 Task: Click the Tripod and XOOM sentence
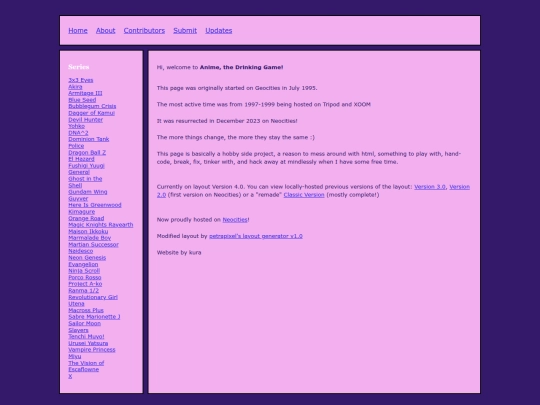(x=263, y=104)
